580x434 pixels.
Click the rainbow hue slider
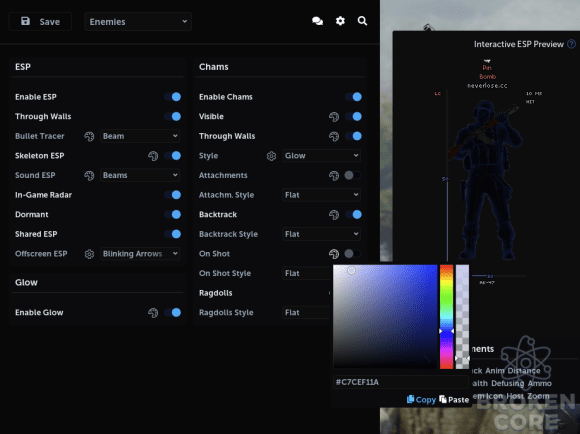pyautogui.click(x=446, y=317)
